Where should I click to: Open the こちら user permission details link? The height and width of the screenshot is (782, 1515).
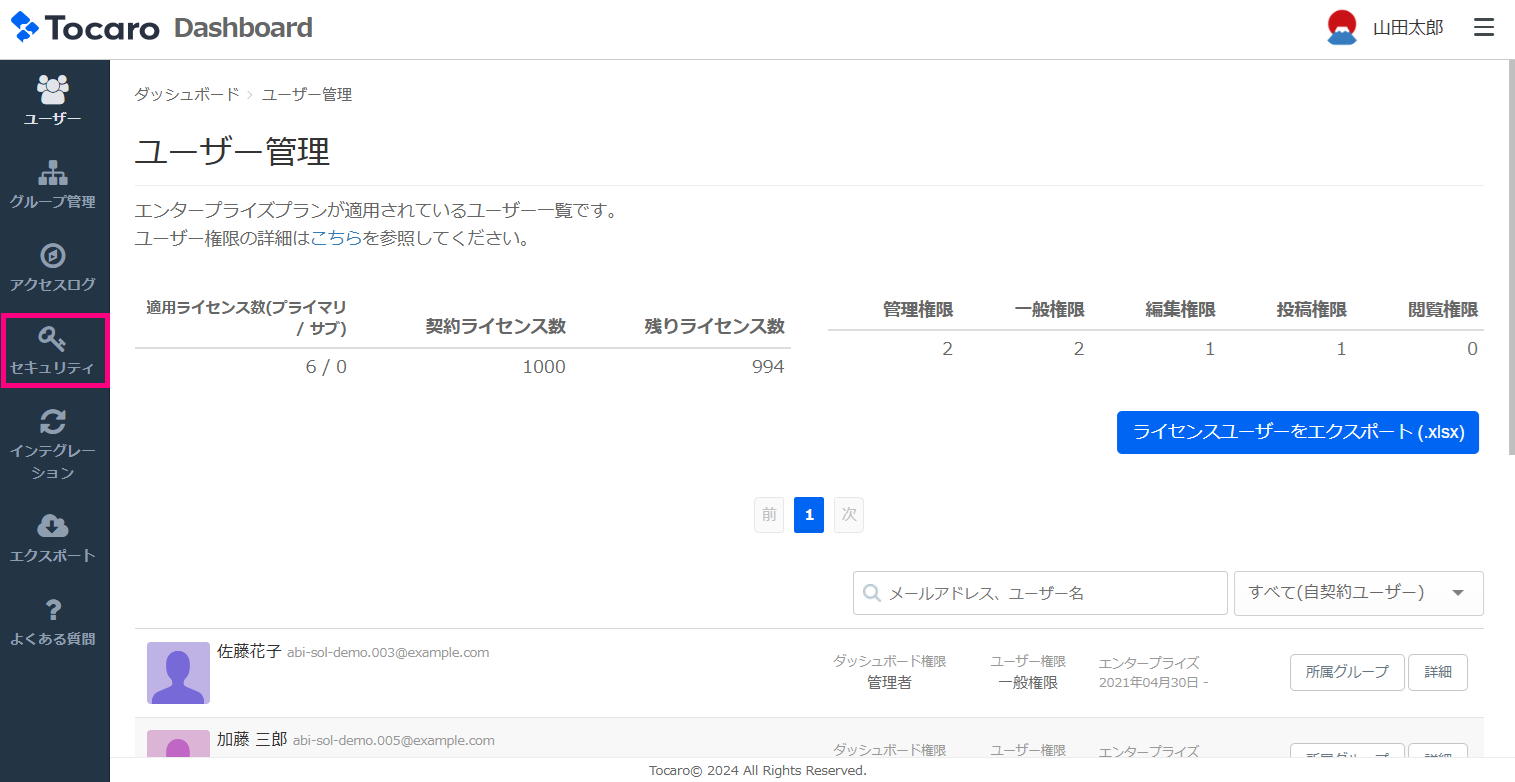coord(336,239)
